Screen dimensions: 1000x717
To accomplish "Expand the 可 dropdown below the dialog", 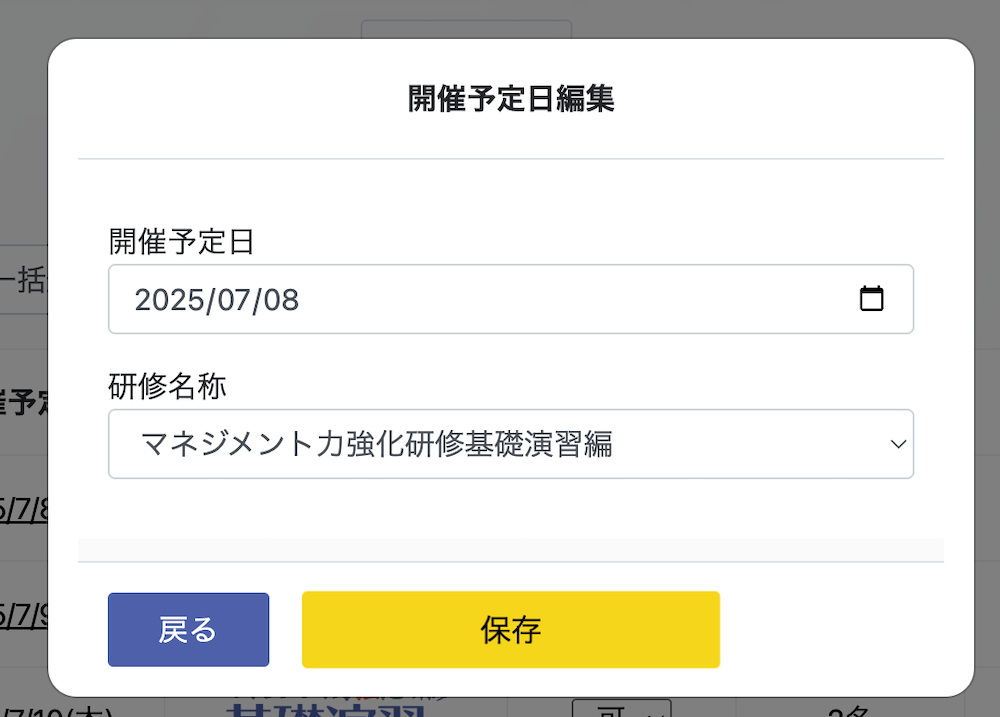I will pos(622,708).
